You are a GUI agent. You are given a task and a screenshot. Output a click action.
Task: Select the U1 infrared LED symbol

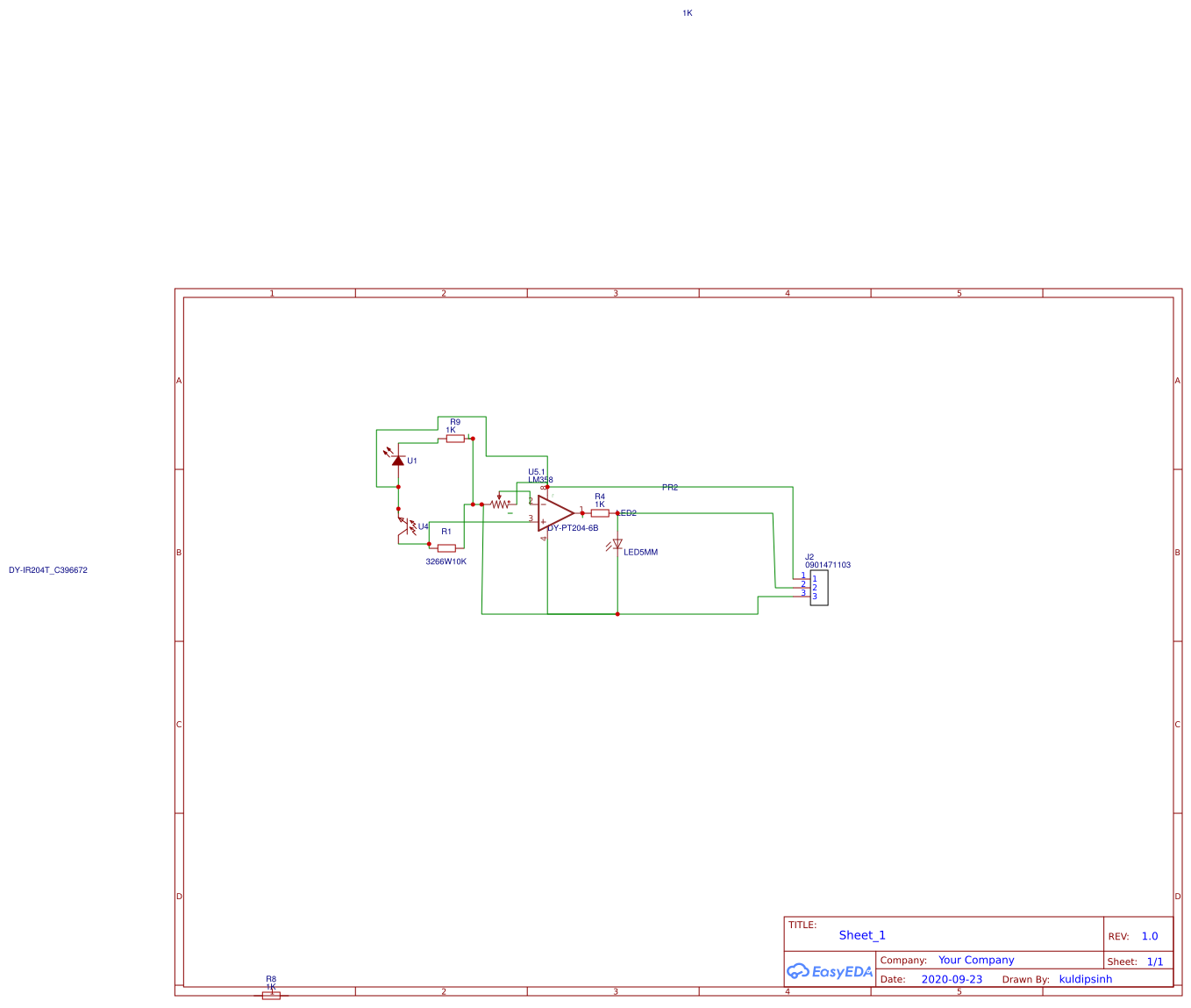(x=398, y=461)
